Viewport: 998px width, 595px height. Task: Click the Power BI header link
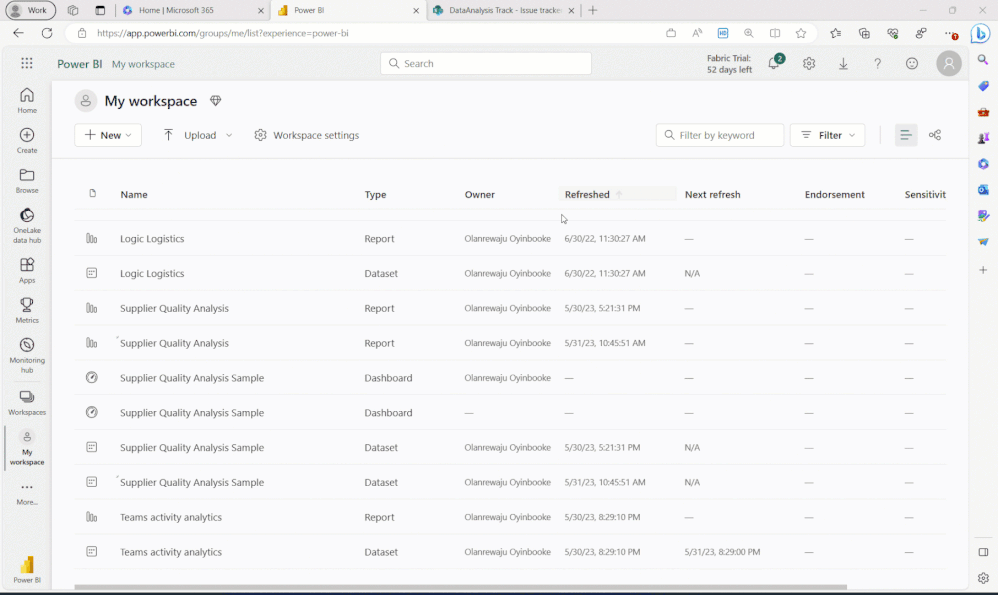80,64
